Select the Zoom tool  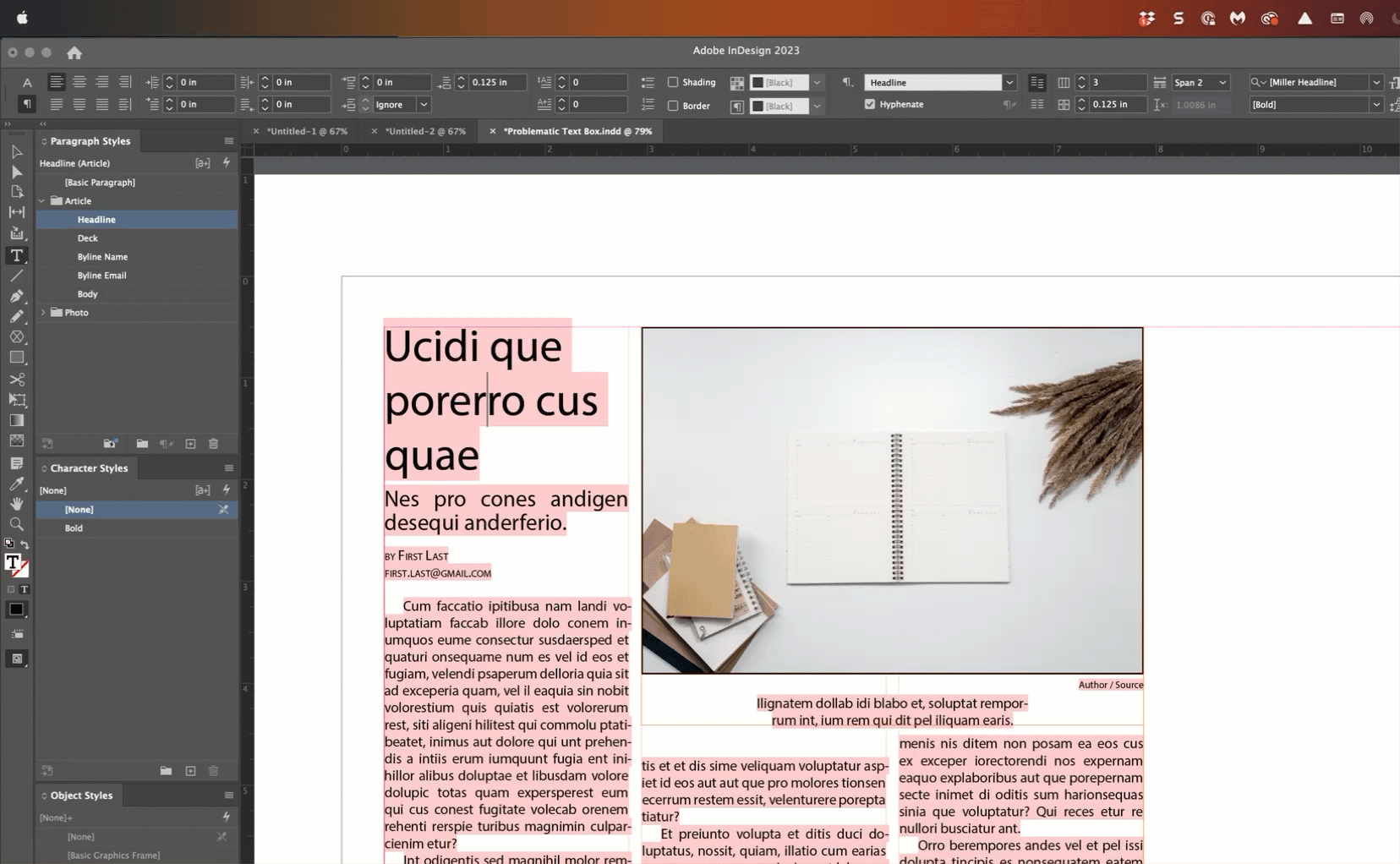[x=16, y=524]
